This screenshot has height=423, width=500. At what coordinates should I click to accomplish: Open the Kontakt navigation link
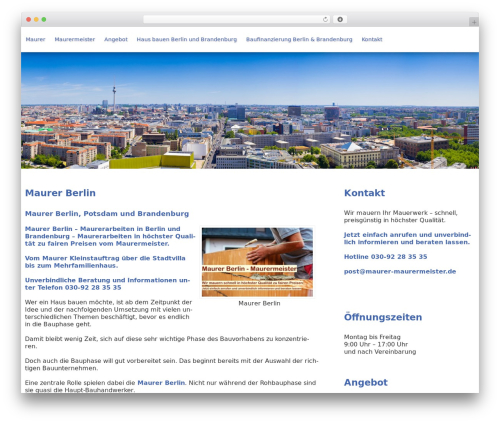(372, 39)
